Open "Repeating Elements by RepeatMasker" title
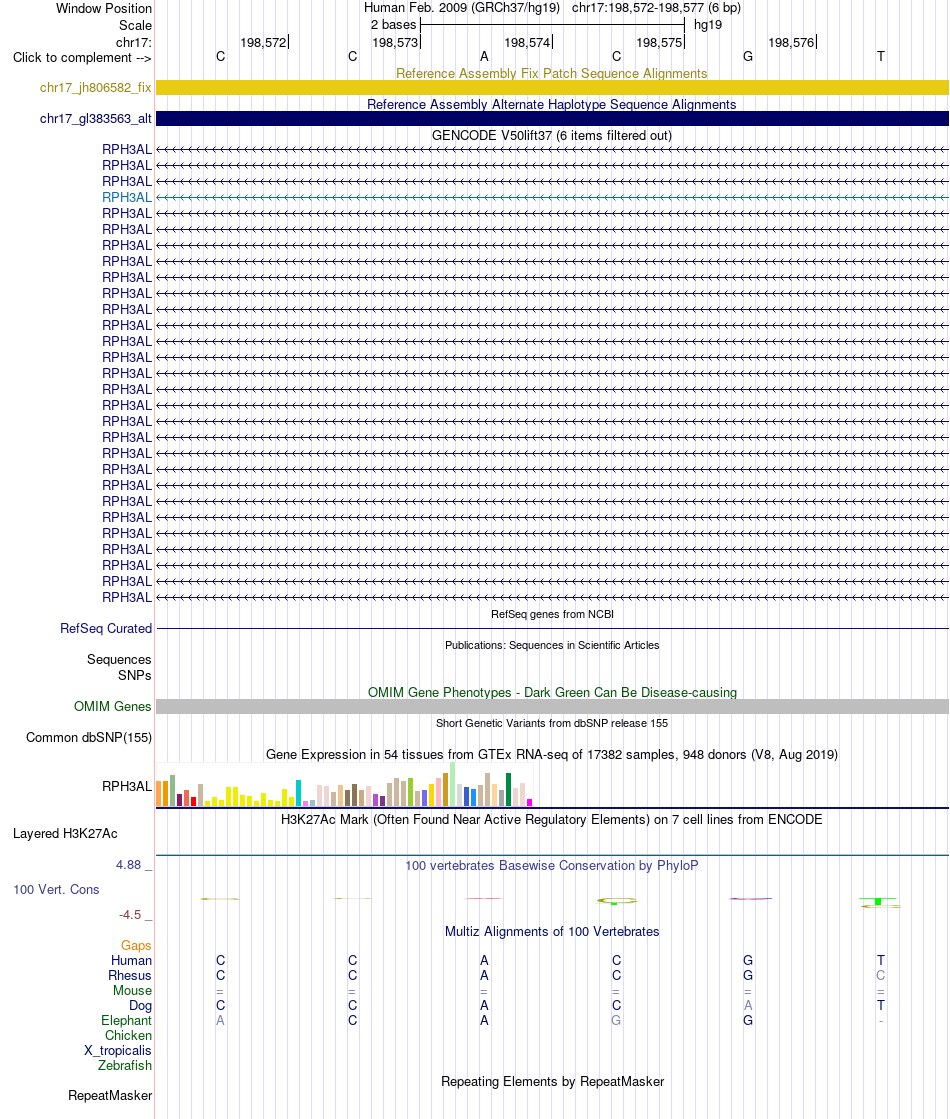The width and height of the screenshot is (950, 1119). pyautogui.click(x=552, y=1080)
